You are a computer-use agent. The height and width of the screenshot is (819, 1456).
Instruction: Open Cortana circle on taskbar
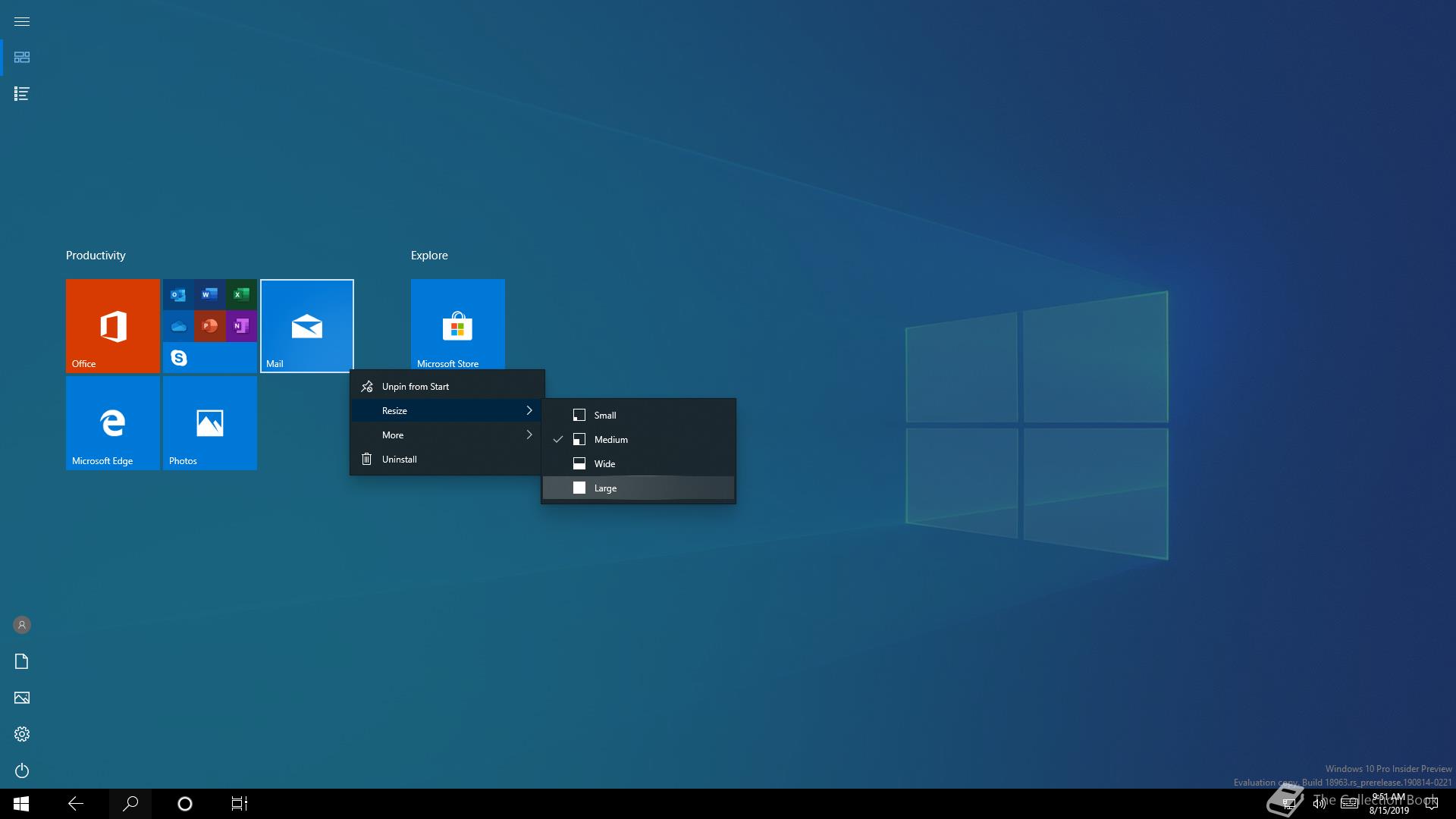[185, 804]
